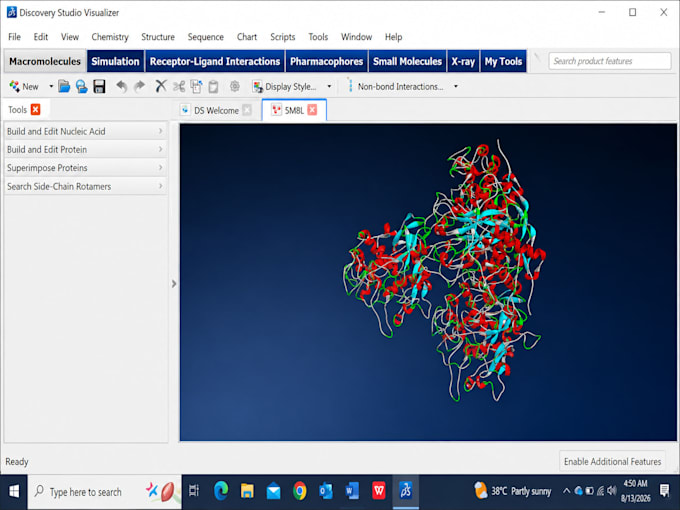
Task: Click the Search product features field
Action: coord(610,61)
